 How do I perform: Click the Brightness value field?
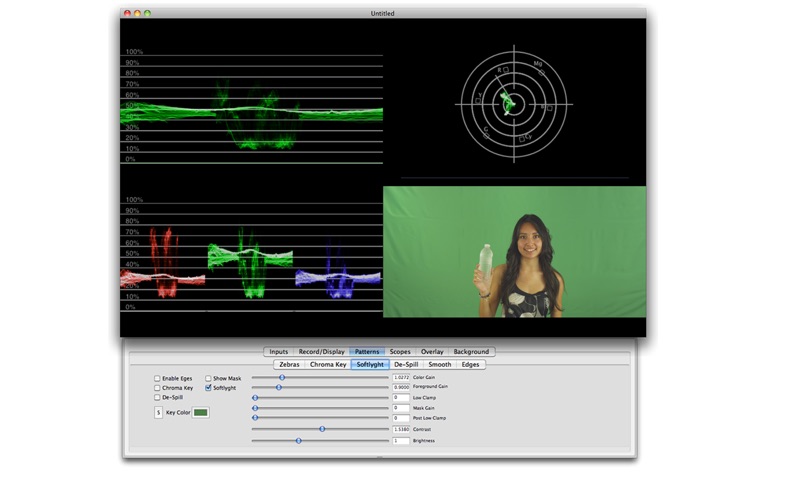pos(401,440)
